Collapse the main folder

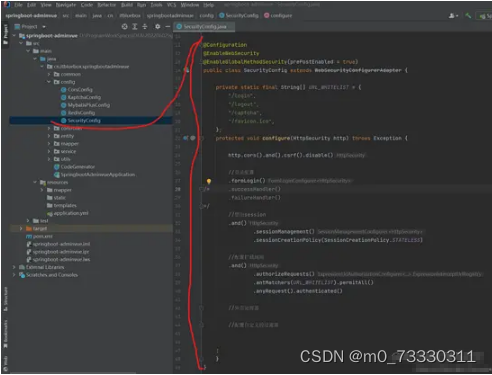tap(28, 51)
